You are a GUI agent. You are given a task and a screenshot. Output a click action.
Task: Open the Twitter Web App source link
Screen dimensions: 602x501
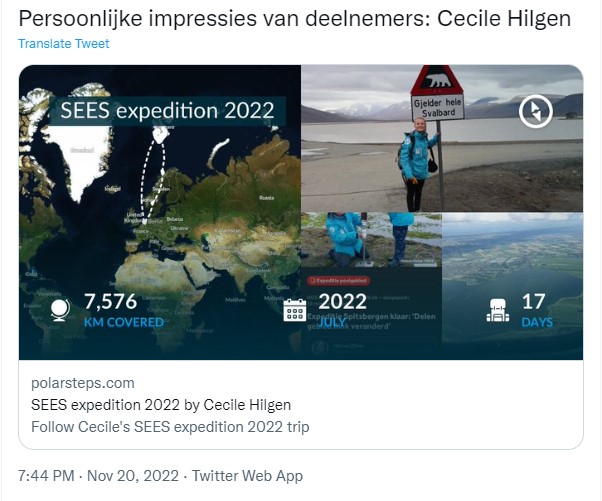[247, 476]
